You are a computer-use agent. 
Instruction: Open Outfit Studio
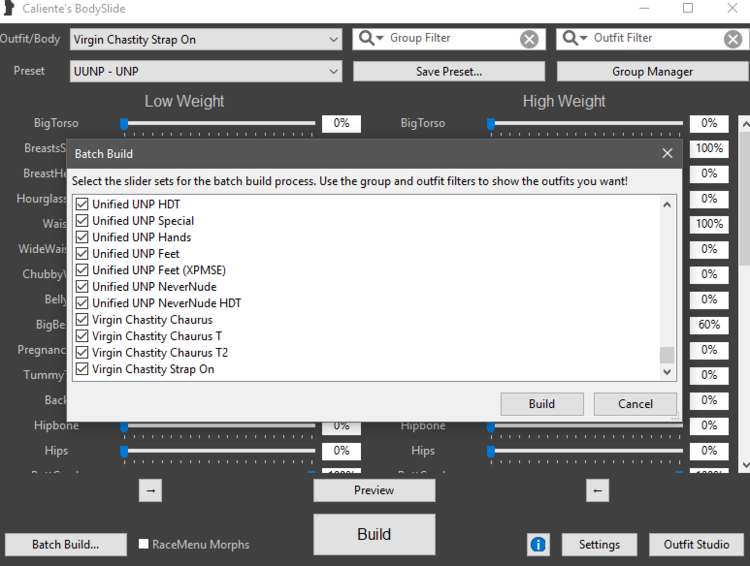(x=696, y=544)
